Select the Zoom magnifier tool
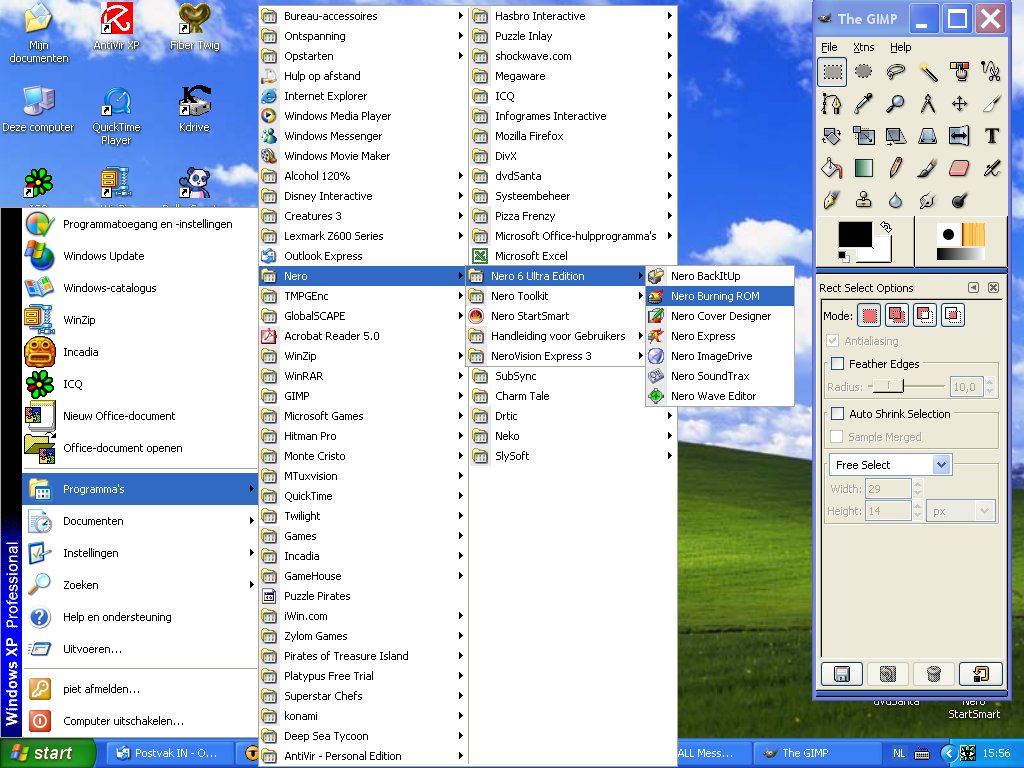 click(x=896, y=103)
